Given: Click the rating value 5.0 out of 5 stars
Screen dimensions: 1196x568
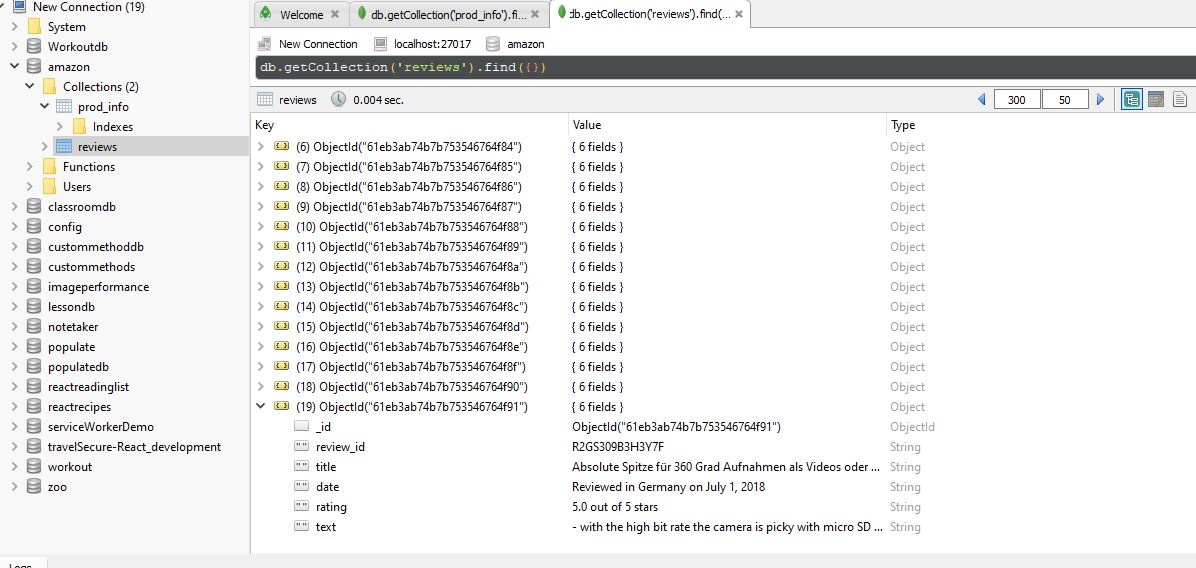Looking at the screenshot, I should tap(615, 506).
